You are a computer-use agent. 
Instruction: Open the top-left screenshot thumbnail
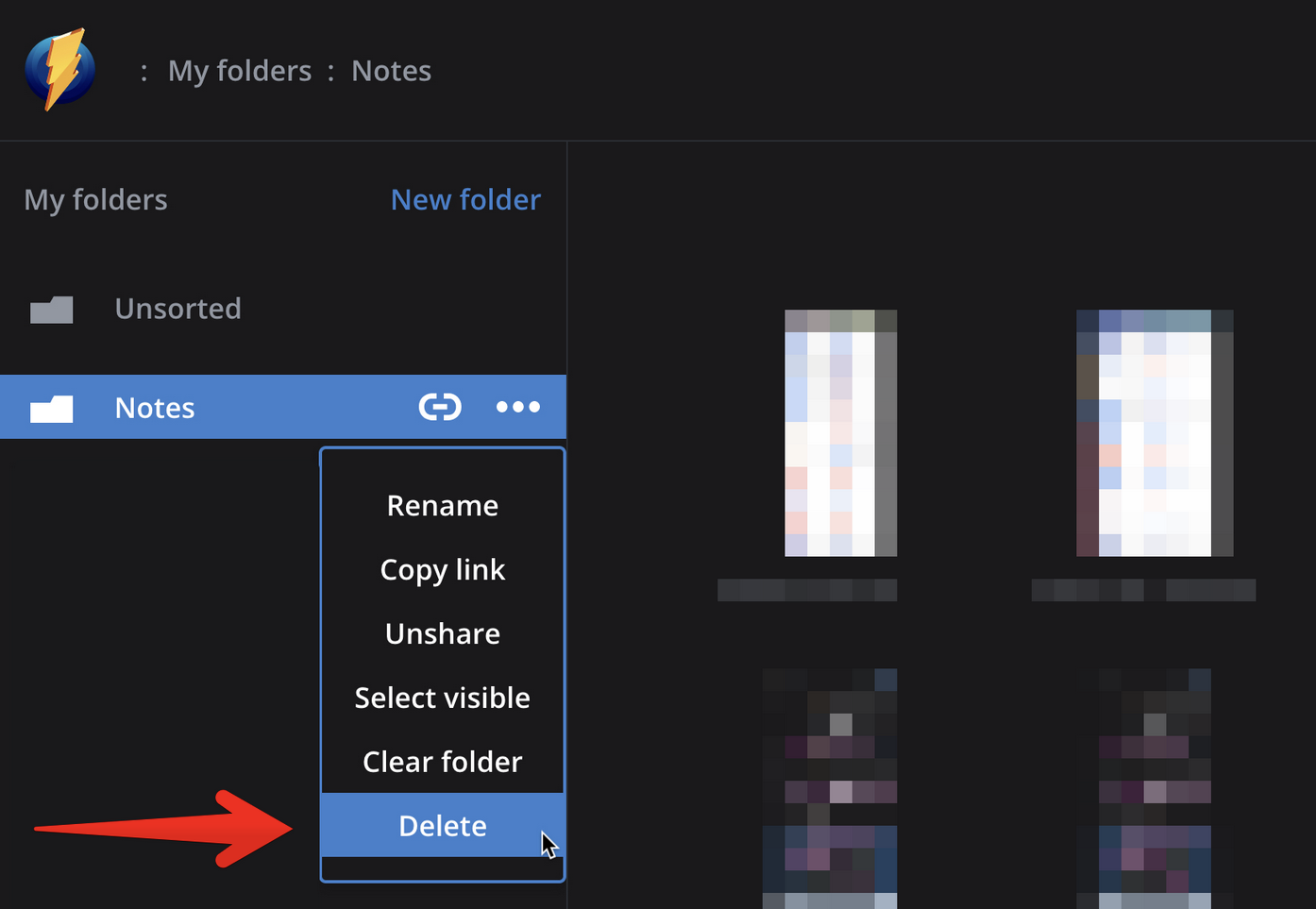(840, 432)
